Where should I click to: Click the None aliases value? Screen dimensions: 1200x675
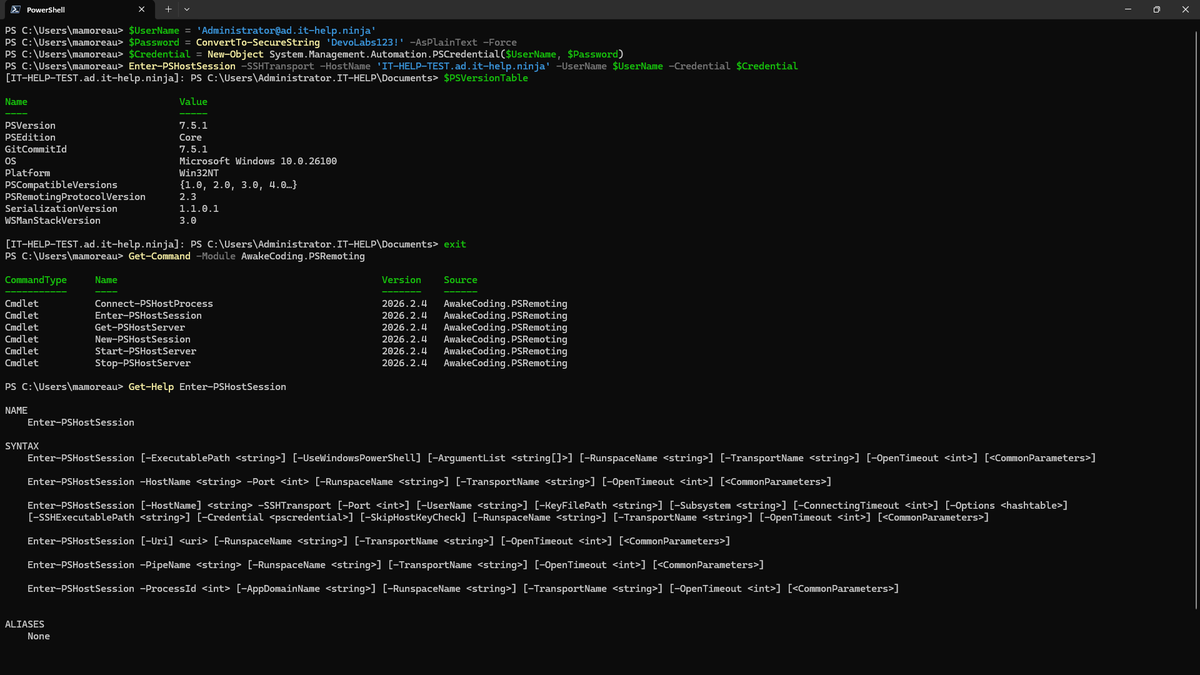(x=39, y=637)
